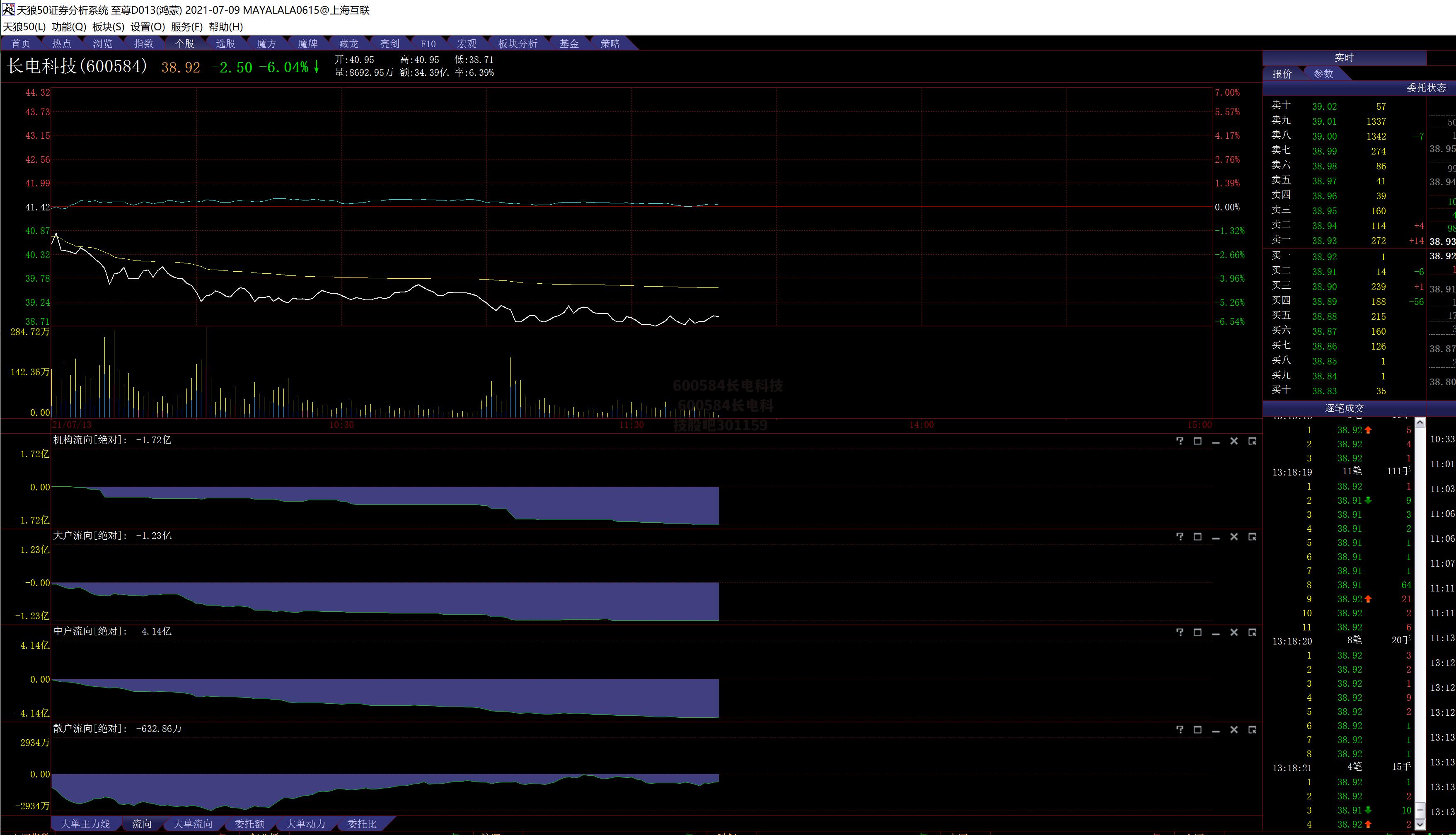Pop out the 大户流向 panel window
The height and width of the screenshot is (835, 1456).
[x=1252, y=537]
